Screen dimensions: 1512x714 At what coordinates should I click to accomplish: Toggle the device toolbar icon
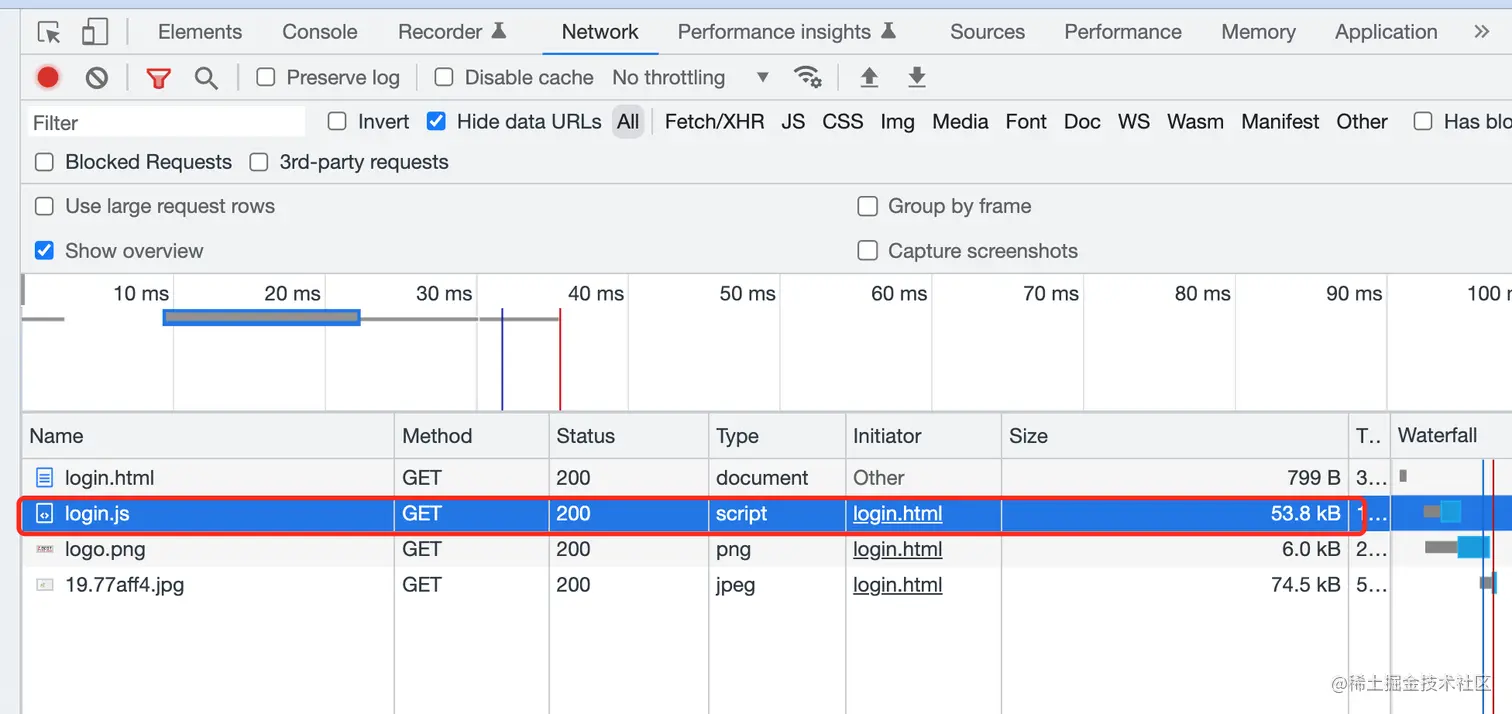click(x=94, y=32)
